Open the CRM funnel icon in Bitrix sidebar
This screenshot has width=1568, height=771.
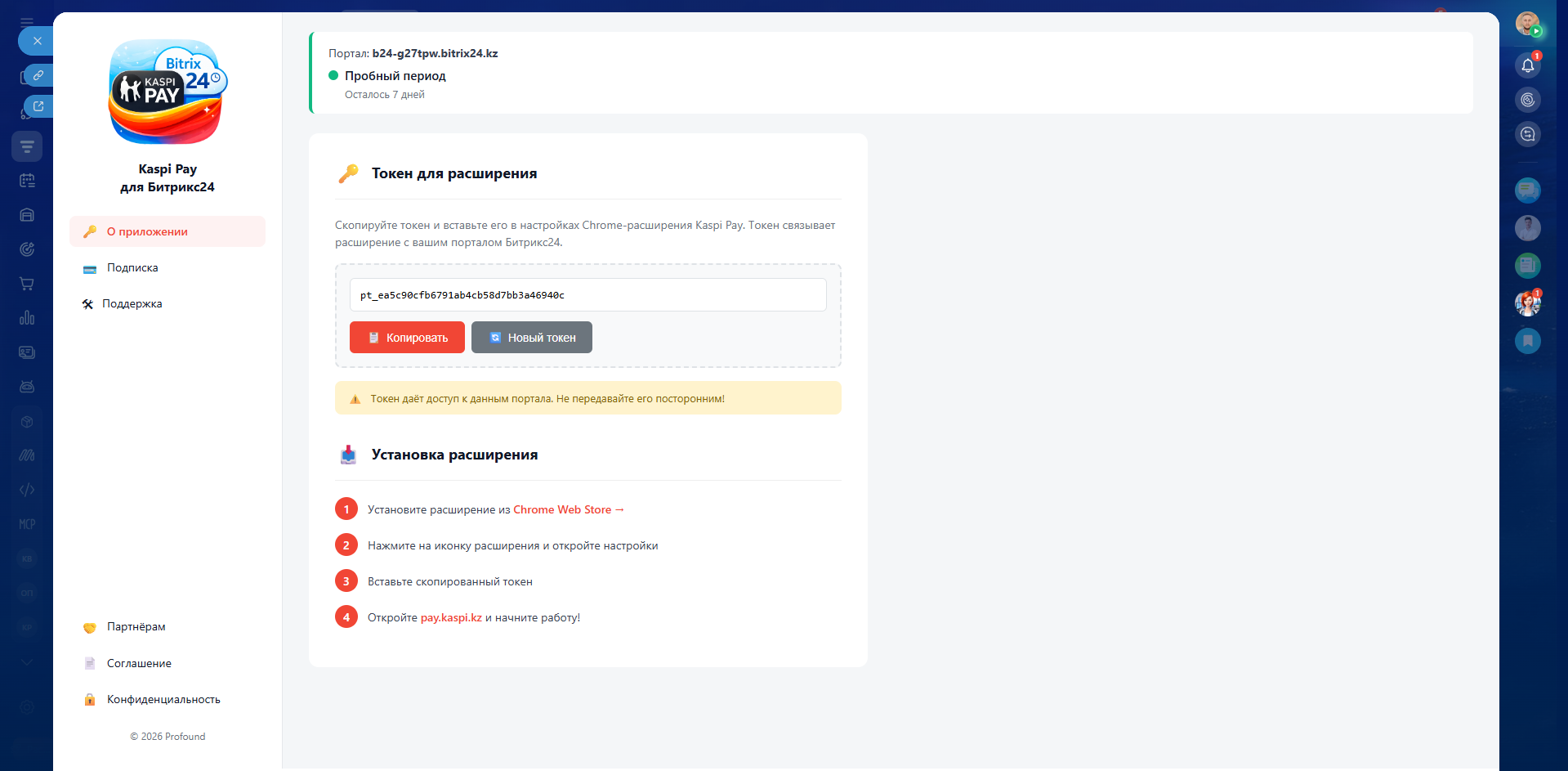(27, 146)
